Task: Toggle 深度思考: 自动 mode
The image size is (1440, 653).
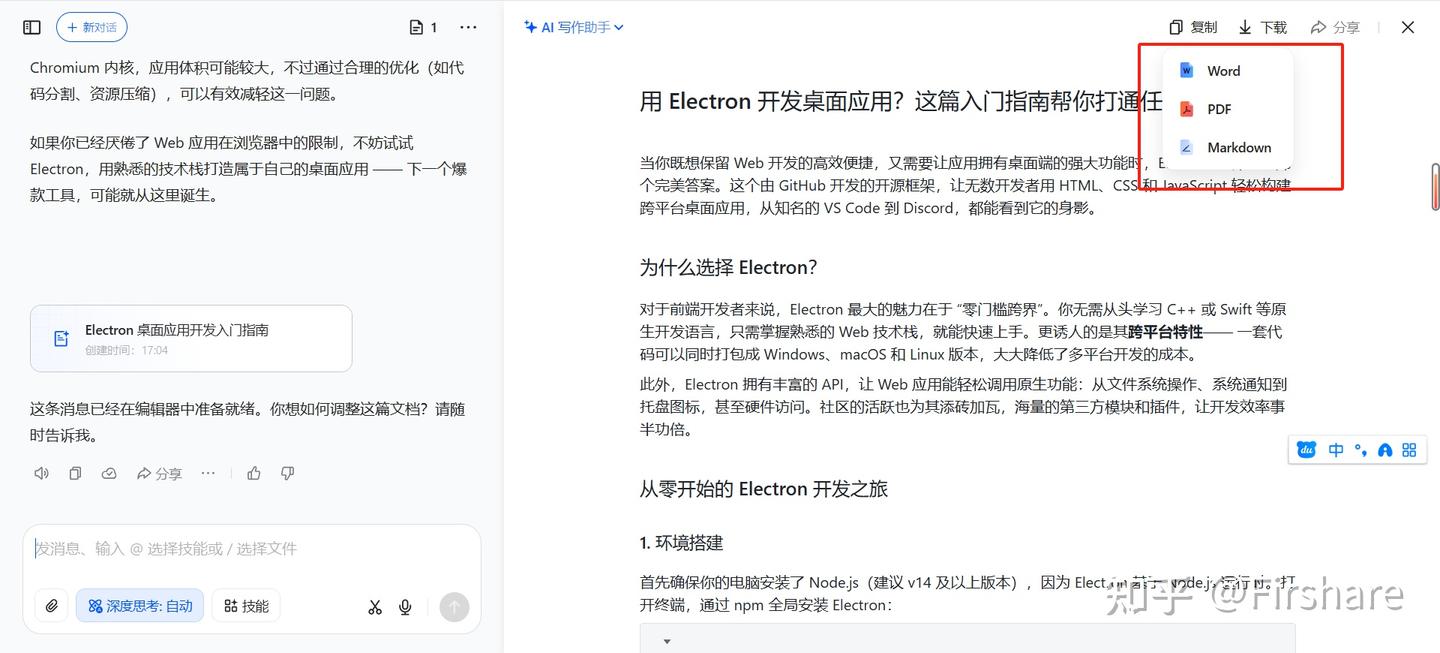Action: point(140,606)
